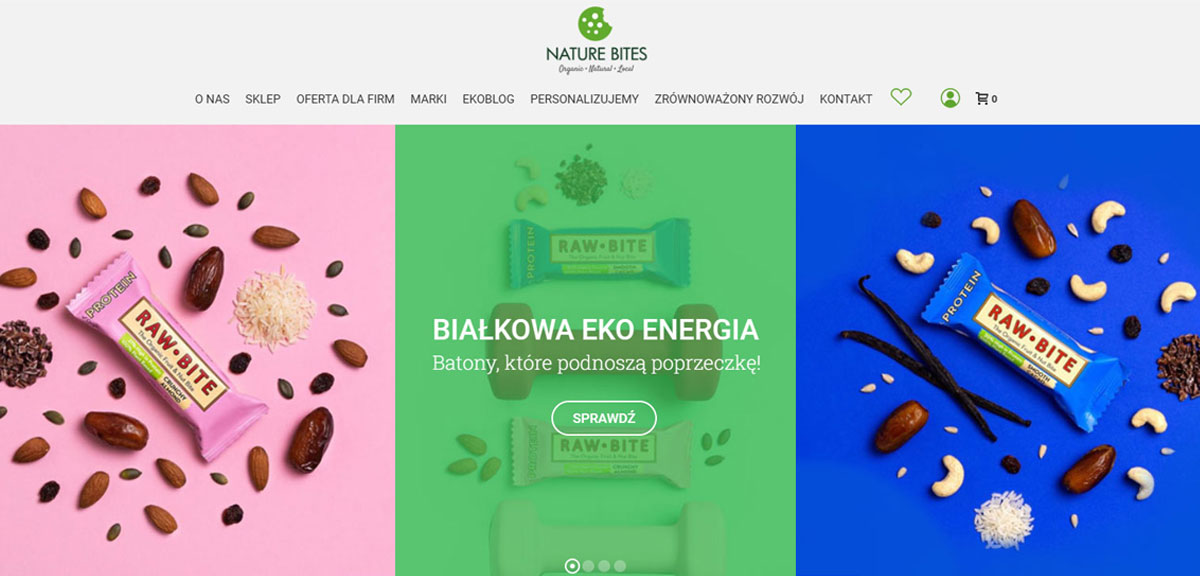Click the BIAŁKOWA EKO ENERGIA headline
Image resolution: width=1200 pixels, height=576 pixels.
point(596,330)
